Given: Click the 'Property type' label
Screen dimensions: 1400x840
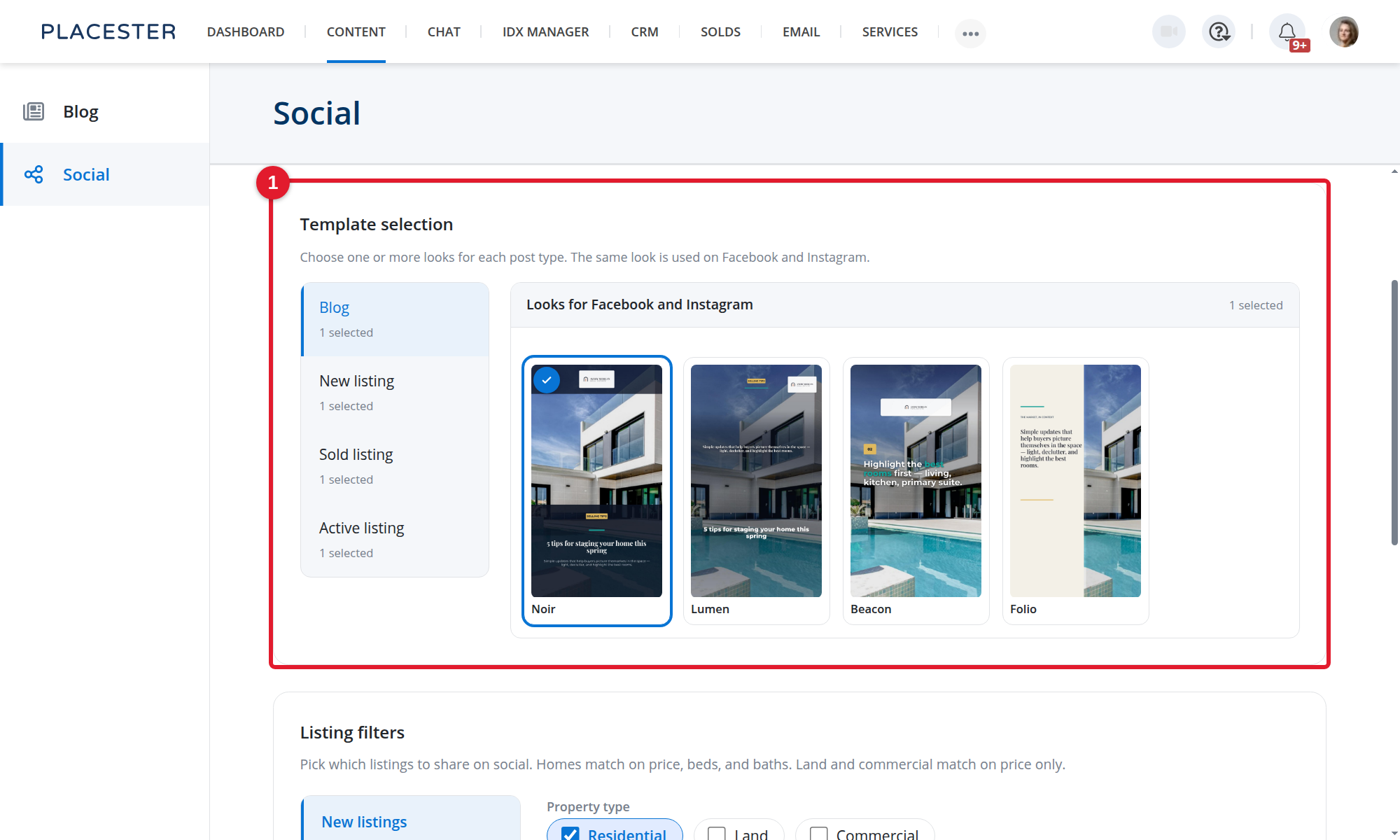Looking at the screenshot, I should point(588,806).
